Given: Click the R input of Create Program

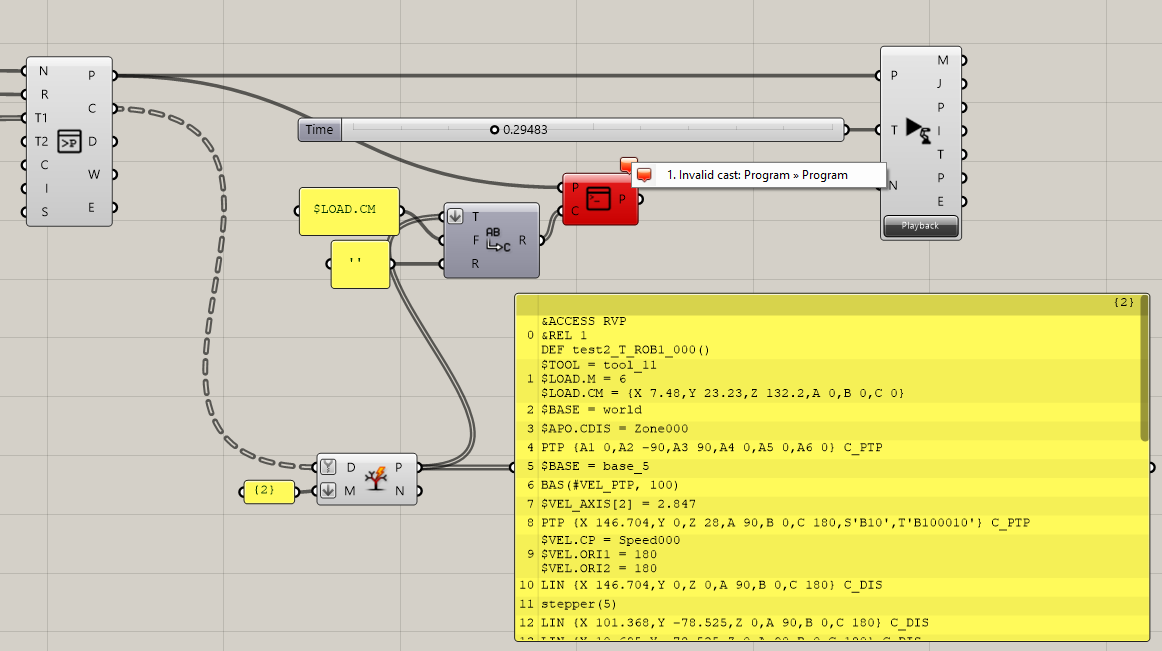Looking at the screenshot, I should point(44,94).
